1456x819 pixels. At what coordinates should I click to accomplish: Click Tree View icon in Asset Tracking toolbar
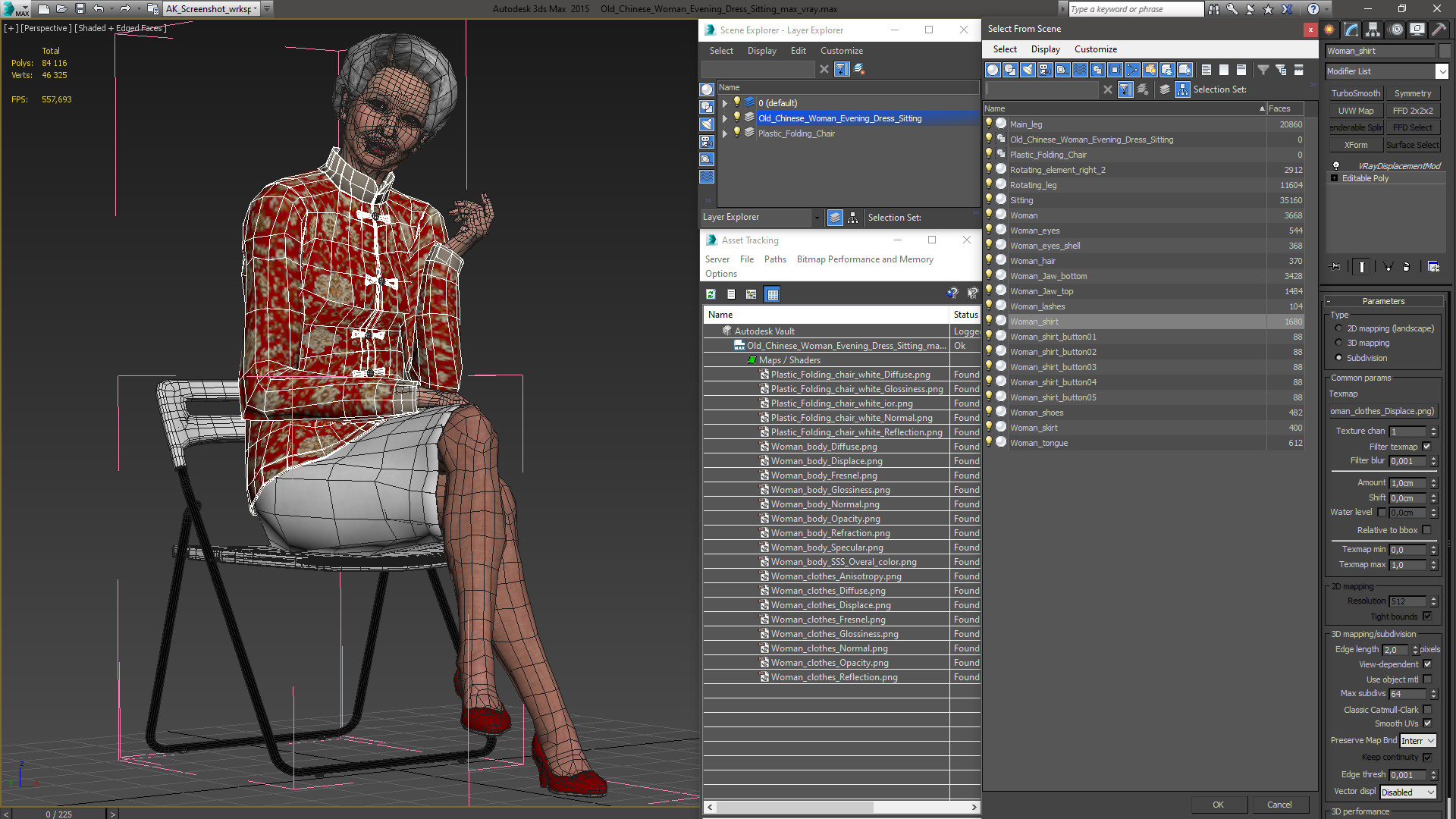tap(752, 294)
